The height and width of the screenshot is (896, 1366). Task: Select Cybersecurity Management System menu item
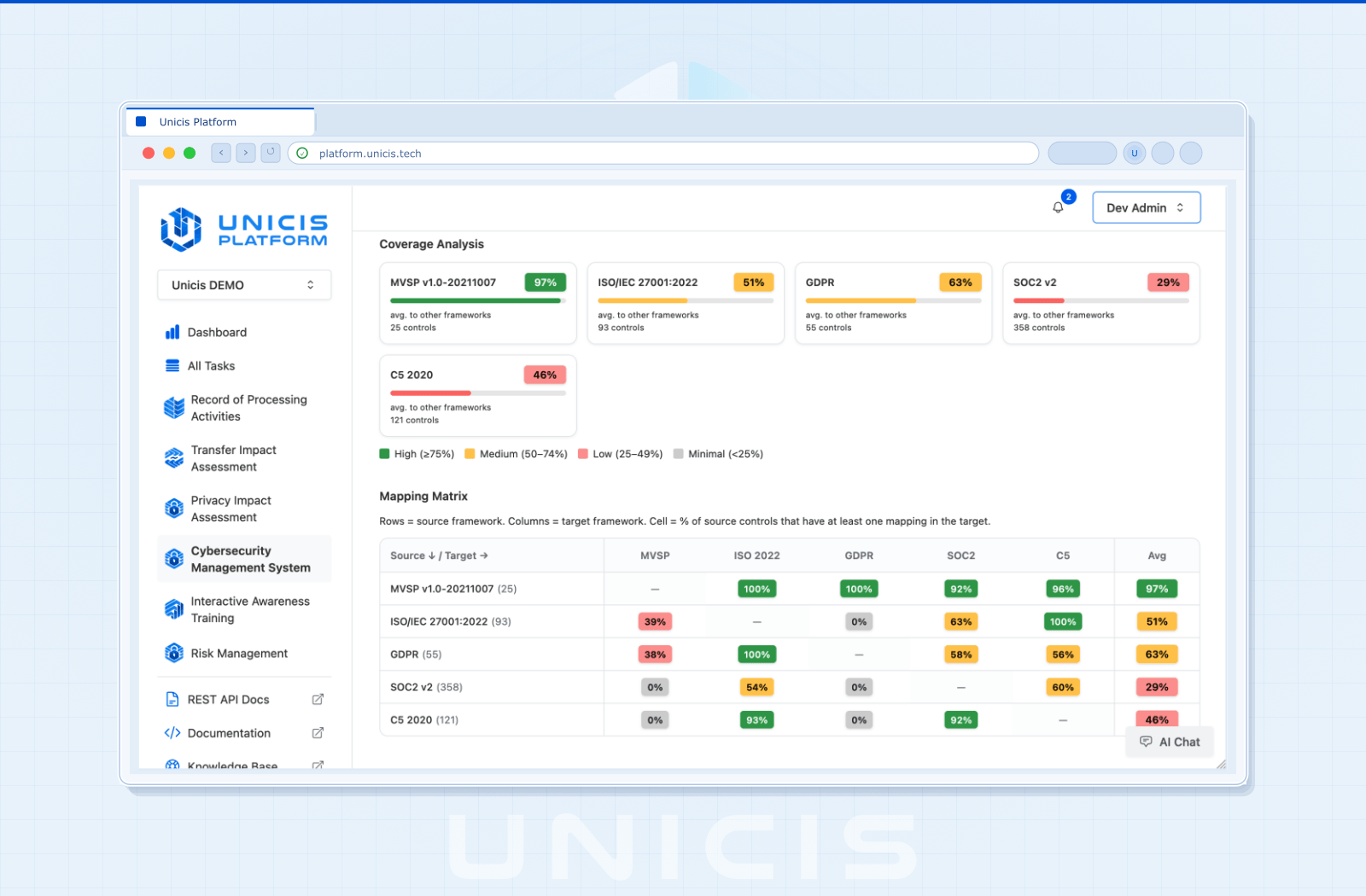pos(244,559)
